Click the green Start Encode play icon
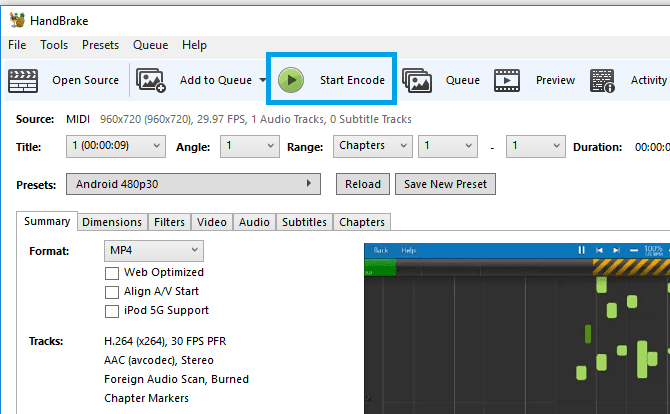The width and height of the screenshot is (670, 414). pos(291,80)
